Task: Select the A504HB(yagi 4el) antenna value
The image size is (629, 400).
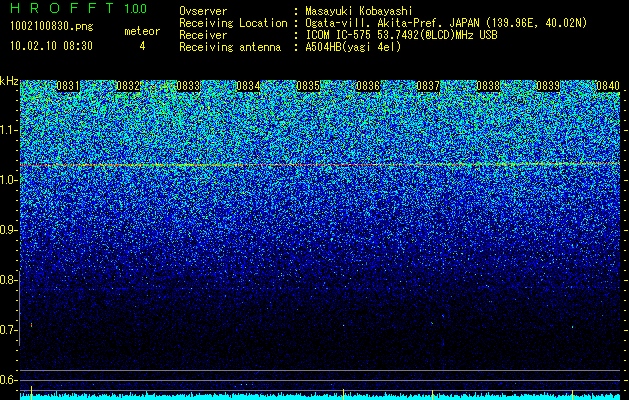Action: pos(353,47)
